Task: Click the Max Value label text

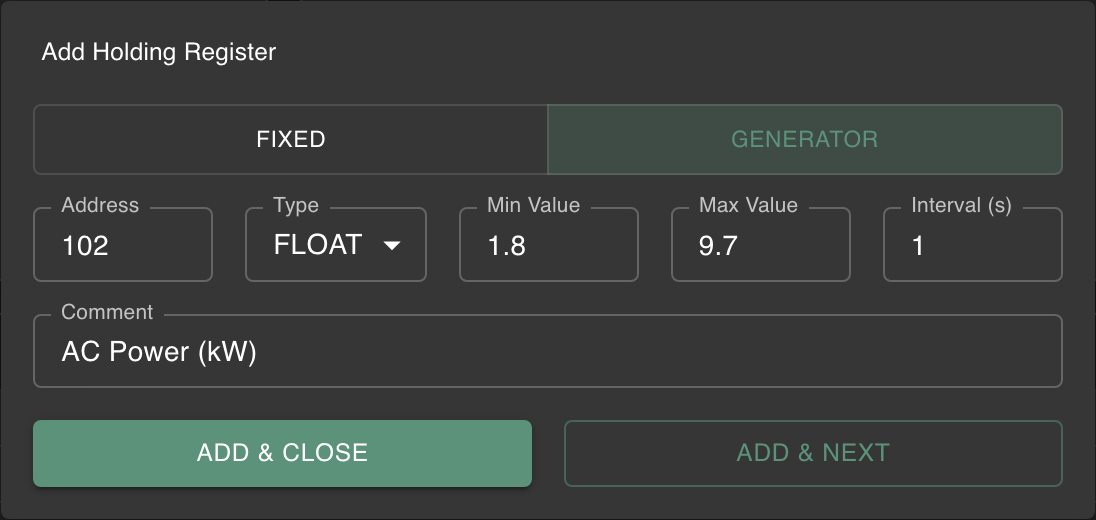Action: pyautogui.click(x=748, y=205)
